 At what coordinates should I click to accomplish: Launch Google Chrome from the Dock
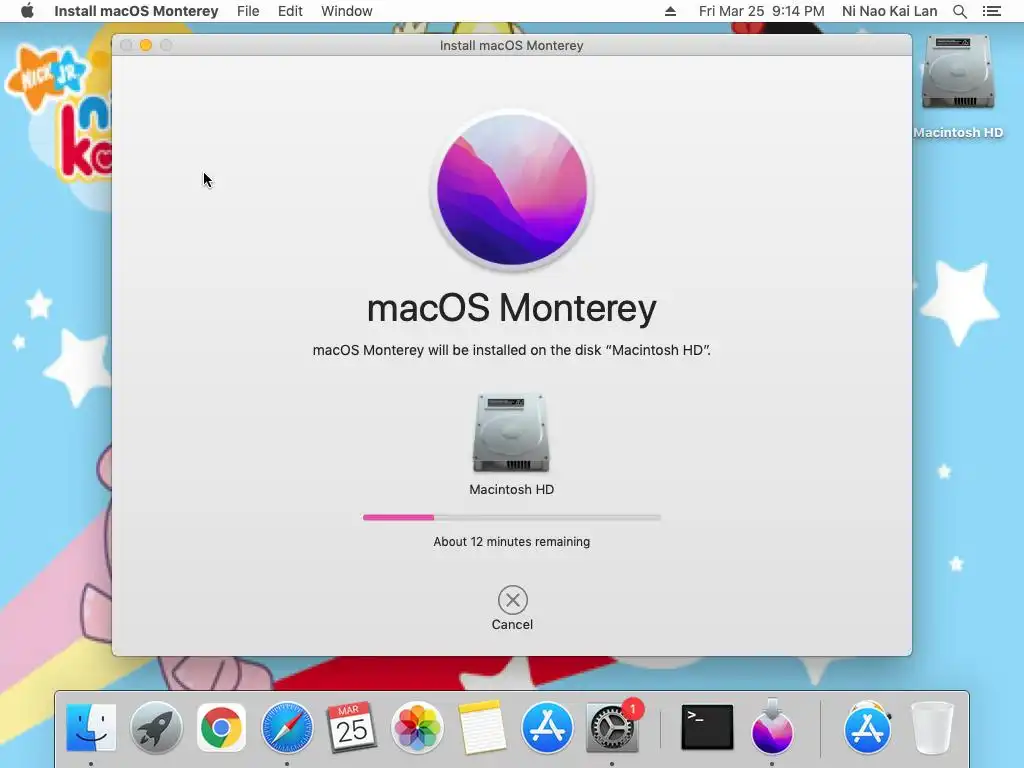pos(221,728)
